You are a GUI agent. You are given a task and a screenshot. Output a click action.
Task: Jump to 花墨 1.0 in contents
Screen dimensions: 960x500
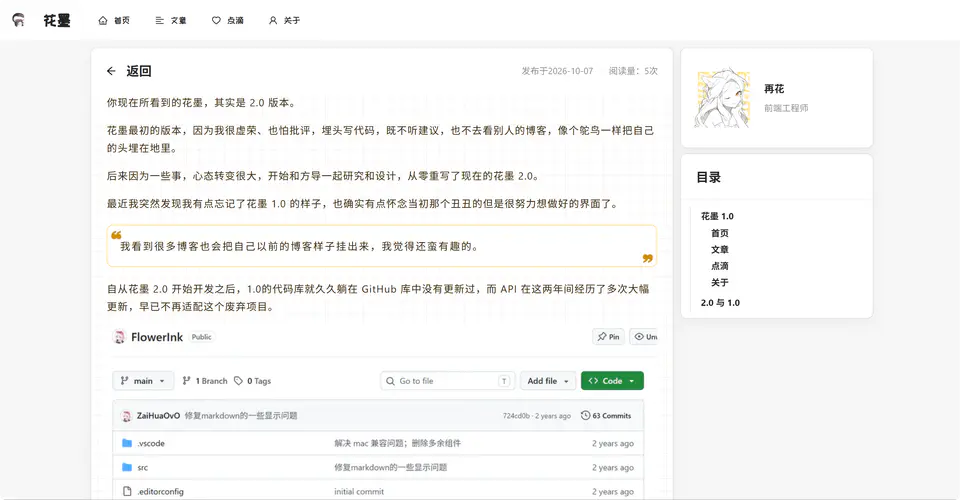(717, 216)
